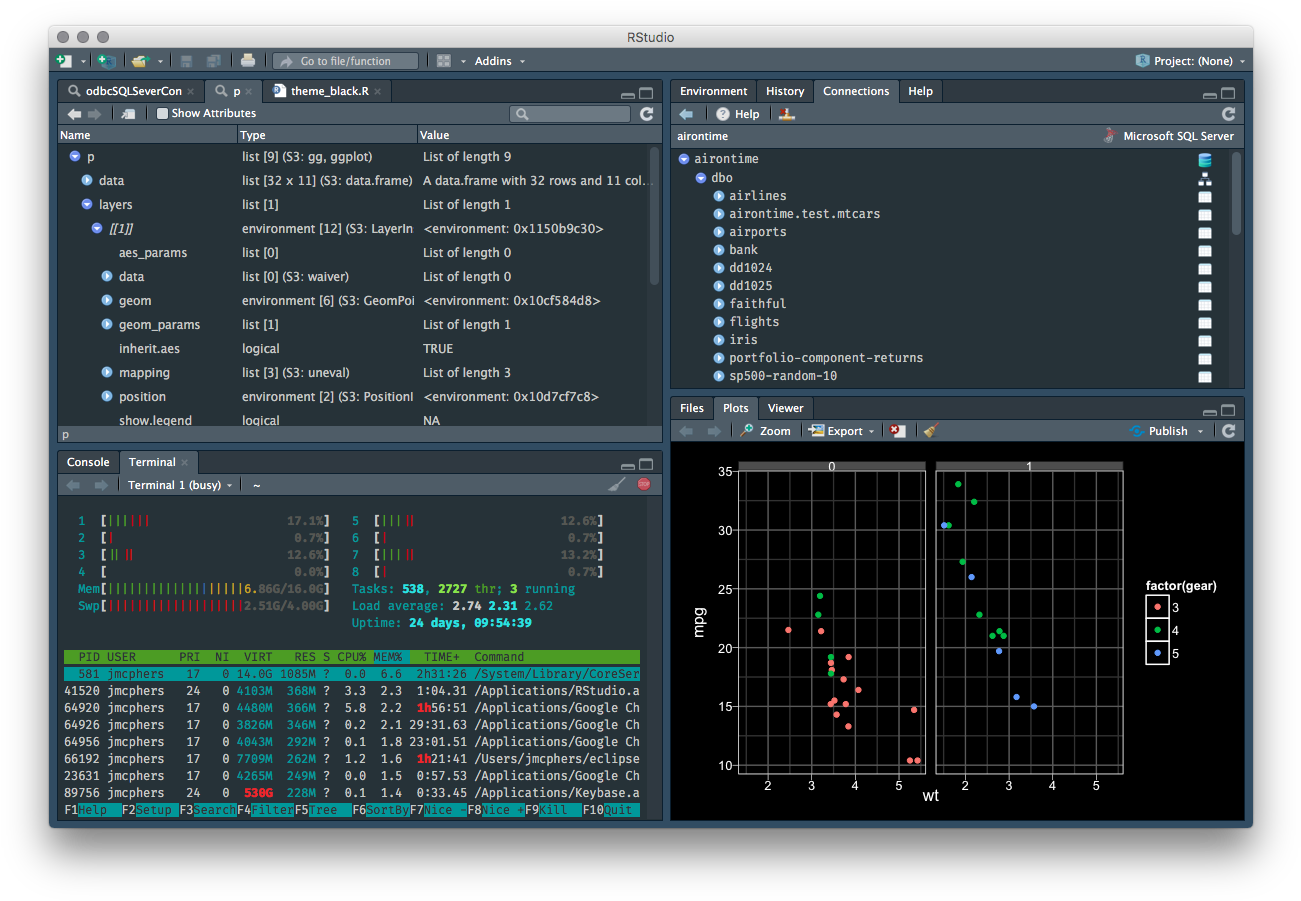Clear all plots with the broom icon
1301x901 pixels.
point(930,430)
